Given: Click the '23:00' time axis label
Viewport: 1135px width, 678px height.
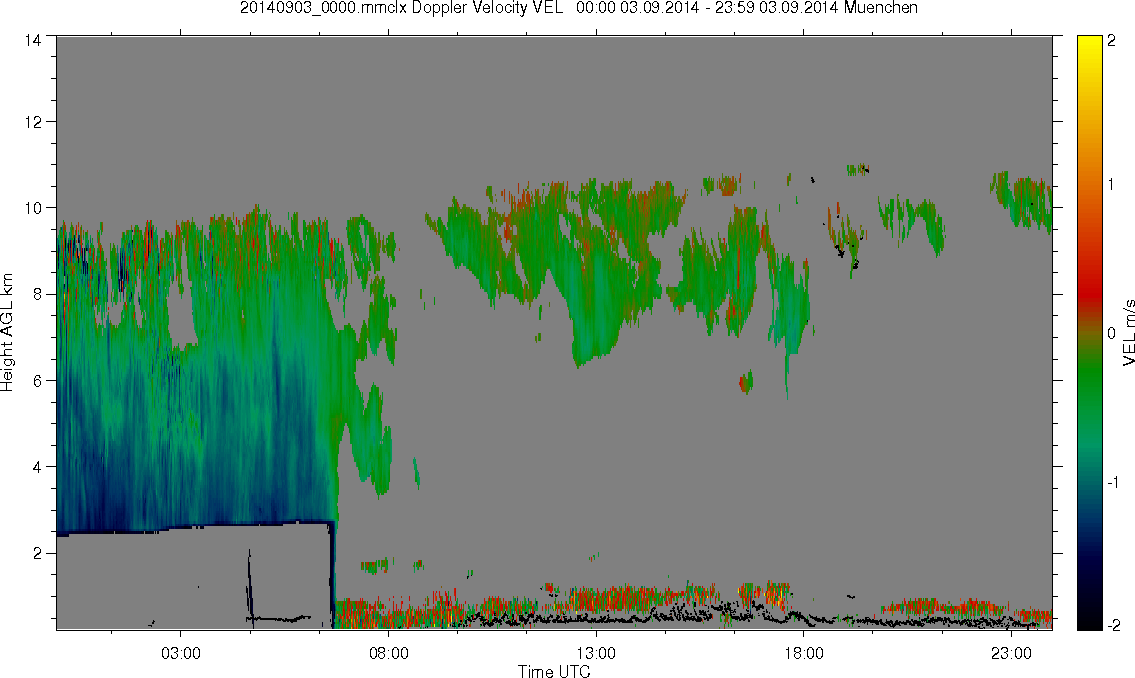Looking at the screenshot, I should (1011, 653).
